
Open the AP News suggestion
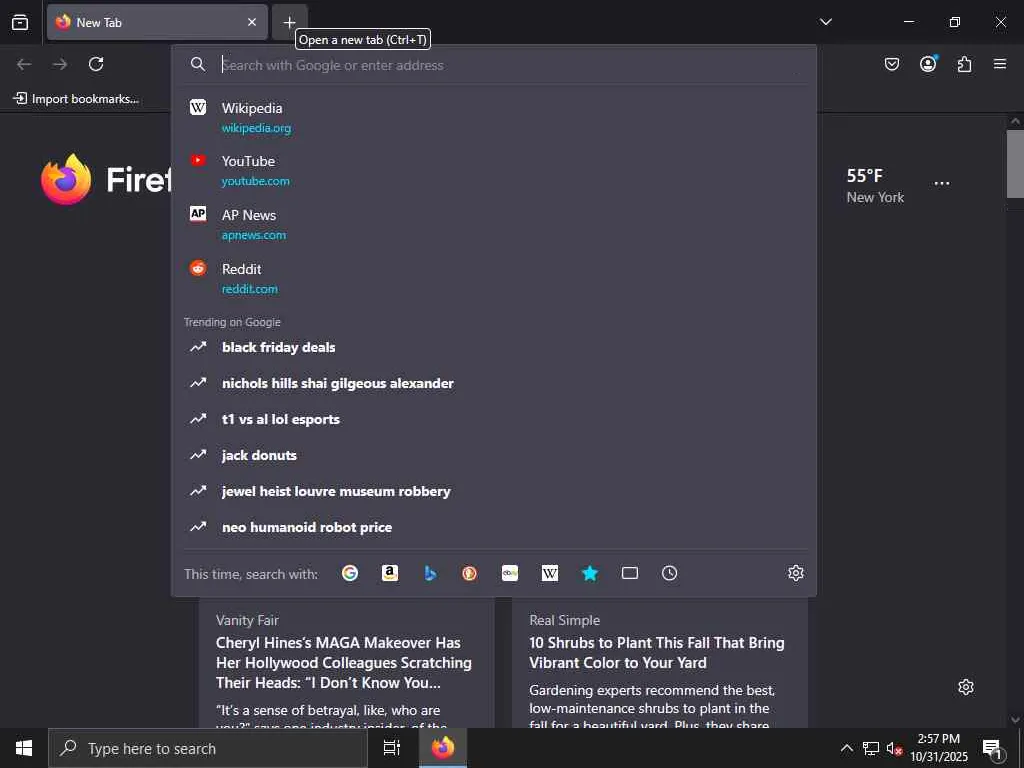tap(494, 224)
